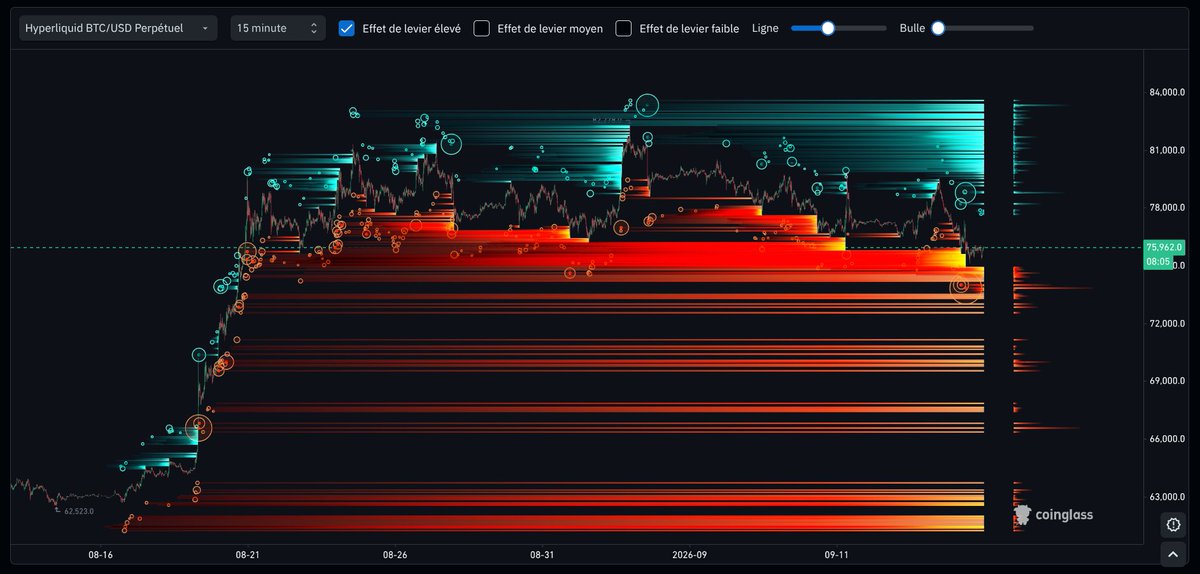Click the collapse up-arrow button

click(1174, 553)
